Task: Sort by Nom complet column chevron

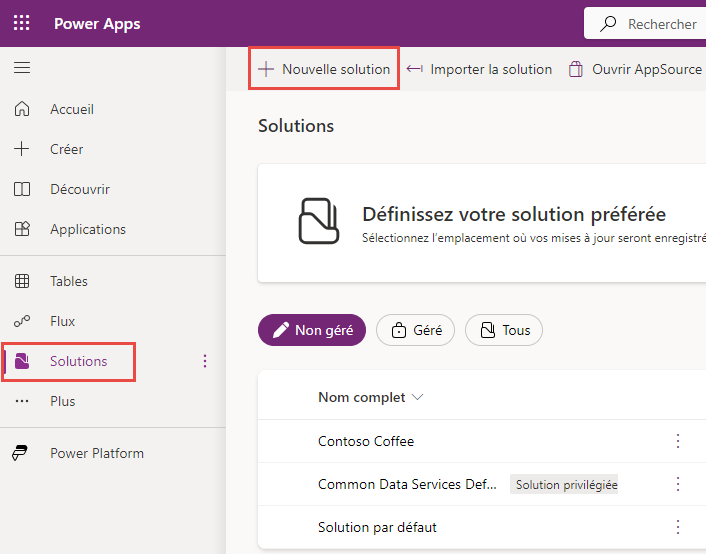Action: coord(418,397)
